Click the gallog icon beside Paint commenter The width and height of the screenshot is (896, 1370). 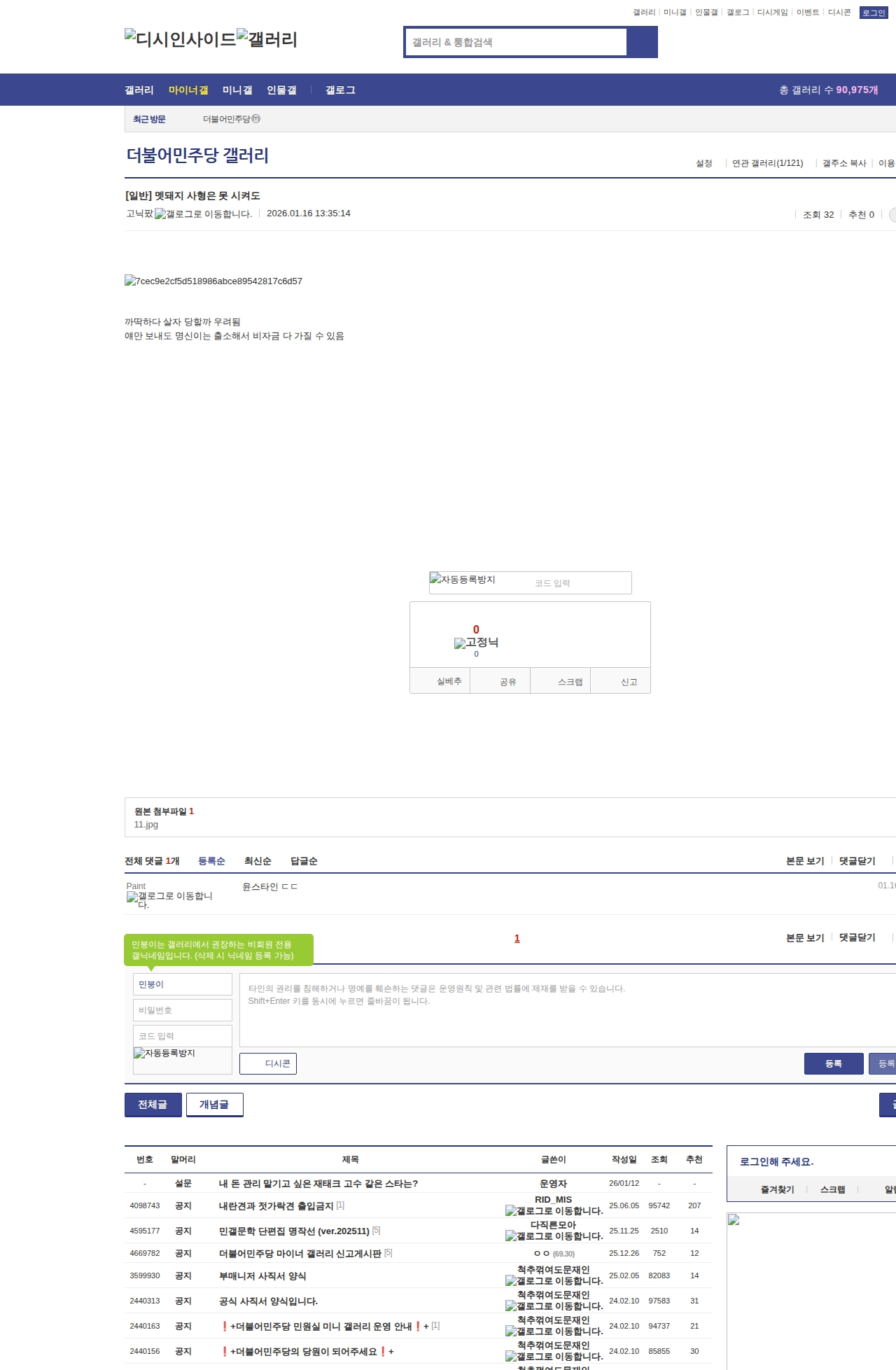169,900
